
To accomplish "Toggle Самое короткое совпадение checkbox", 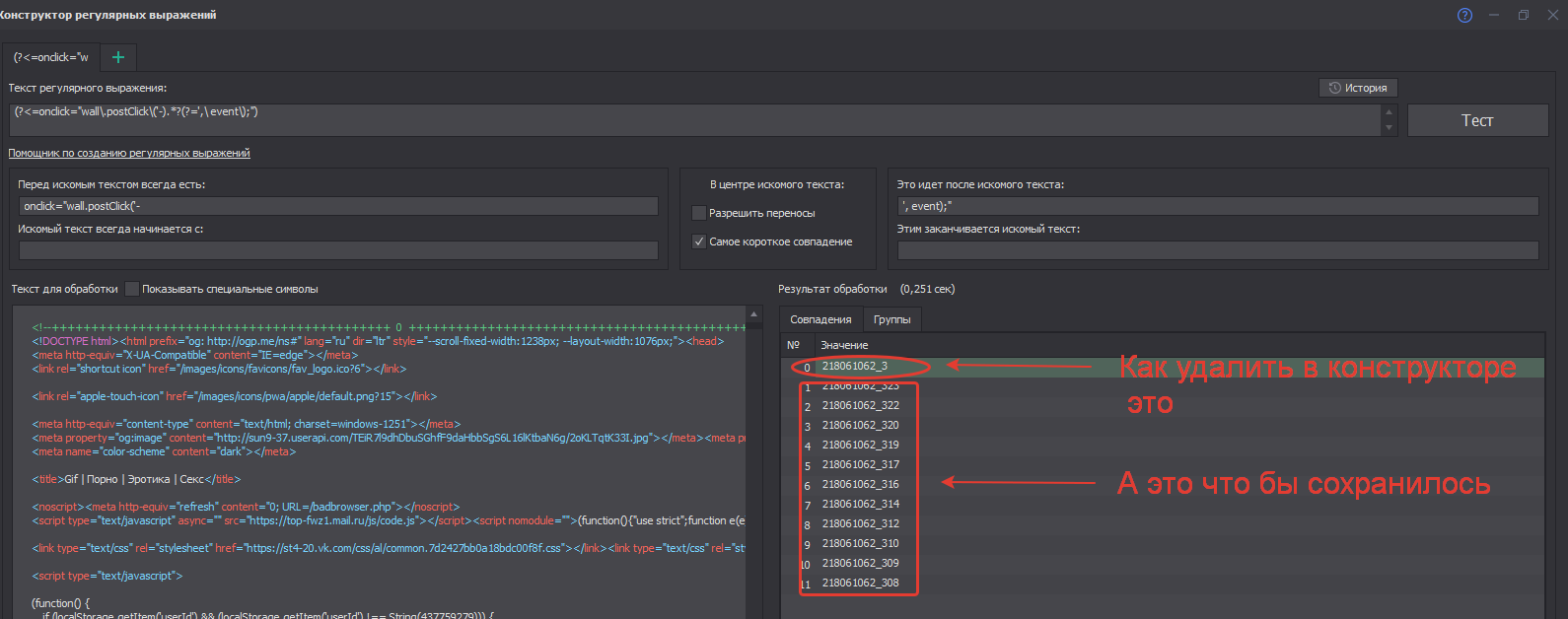I will coord(699,241).
